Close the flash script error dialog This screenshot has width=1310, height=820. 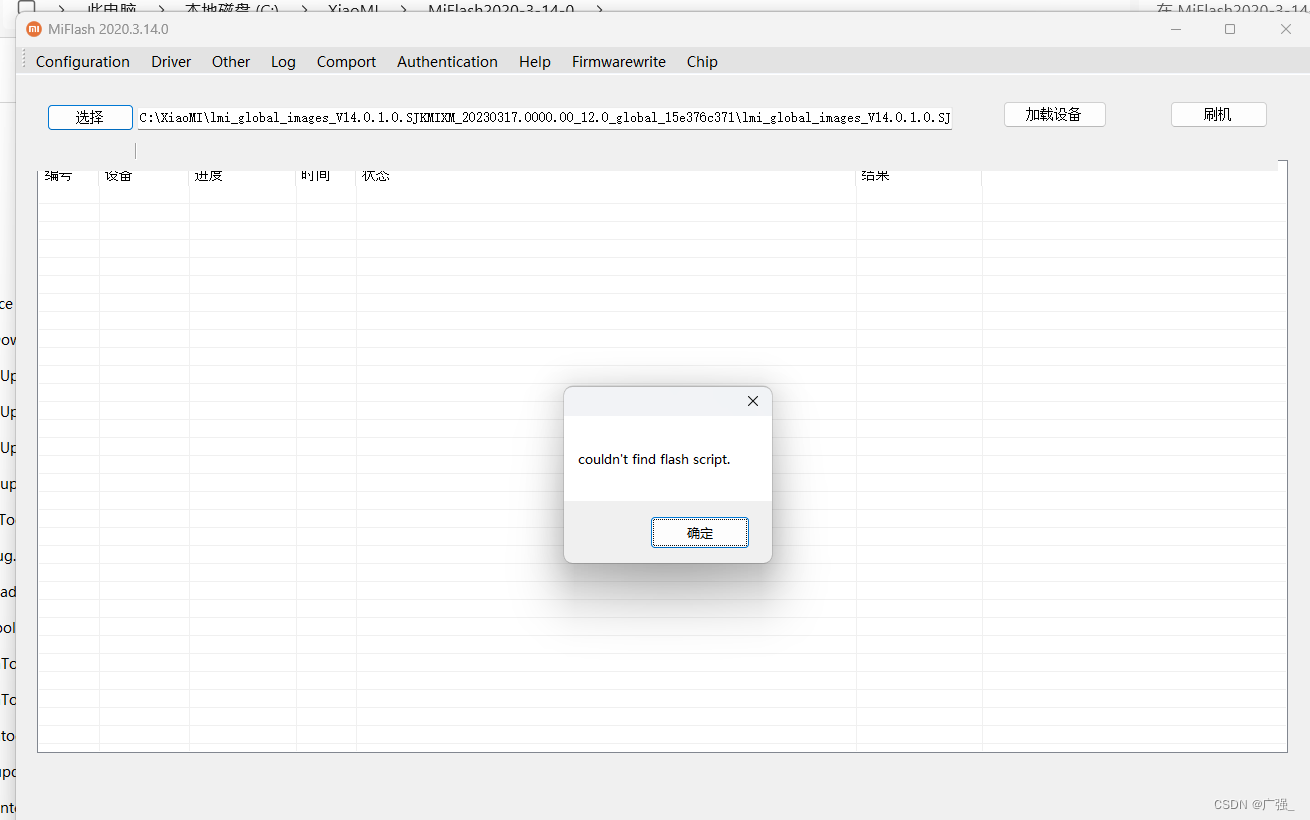753,401
